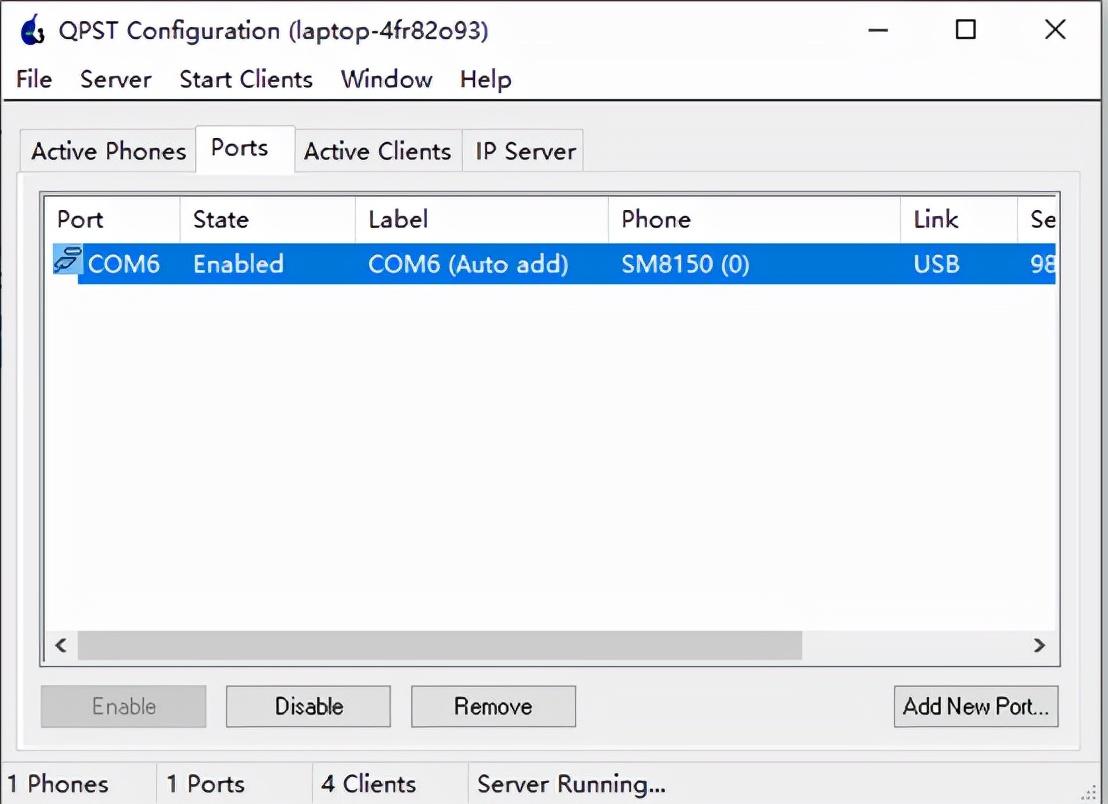Open the Window menu
This screenshot has height=804, width=1108.
tap(387, 79)
